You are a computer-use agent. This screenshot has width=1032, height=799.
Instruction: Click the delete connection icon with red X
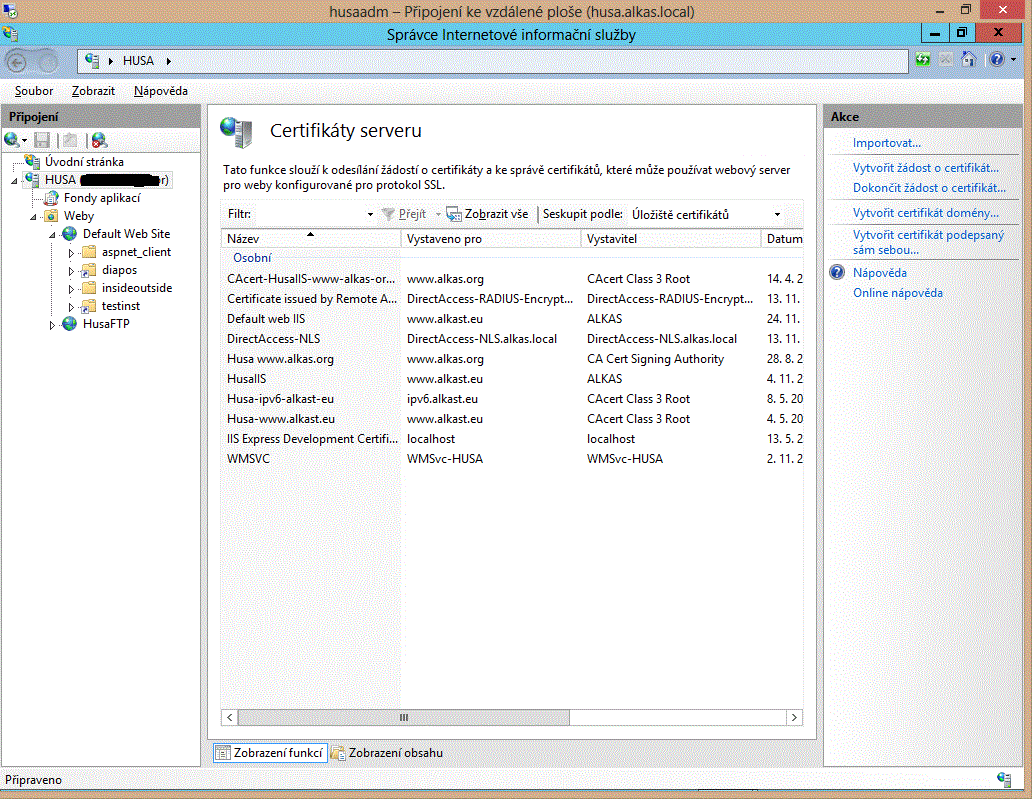point(98,140)
